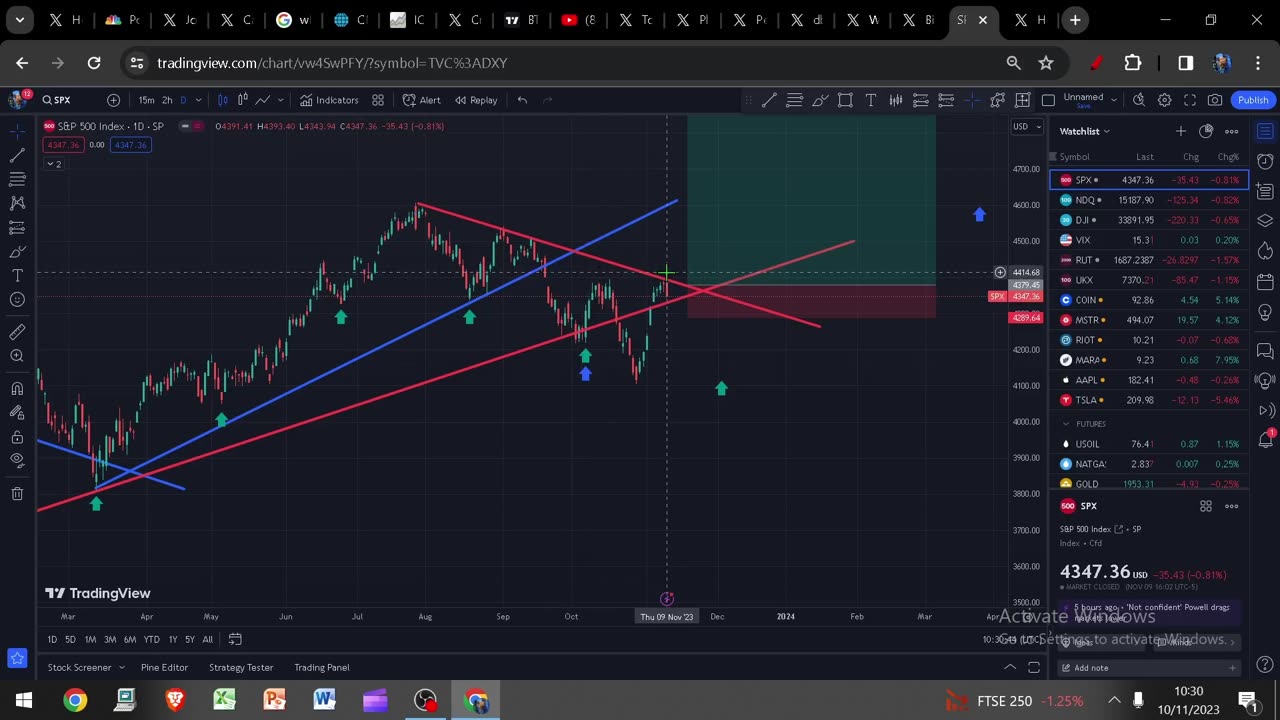This screenshot has width=1280, height=720.
Task: Open quick search icon in top toolbar
Action: pyautogui.click(x=1139, y=100)
